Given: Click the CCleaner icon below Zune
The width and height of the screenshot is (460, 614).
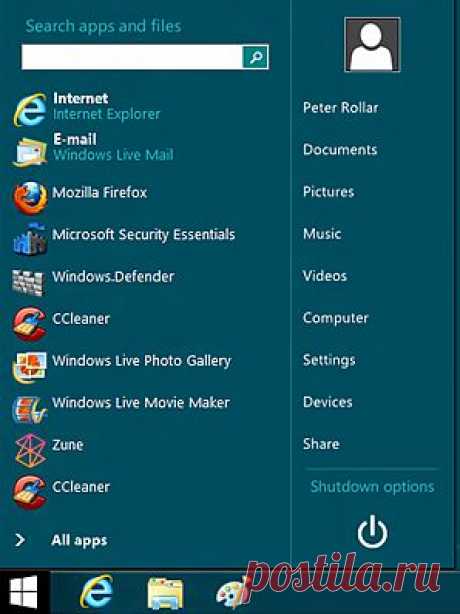Looking at the screenshot, I should pyautogui.click(x=30, y=492).
